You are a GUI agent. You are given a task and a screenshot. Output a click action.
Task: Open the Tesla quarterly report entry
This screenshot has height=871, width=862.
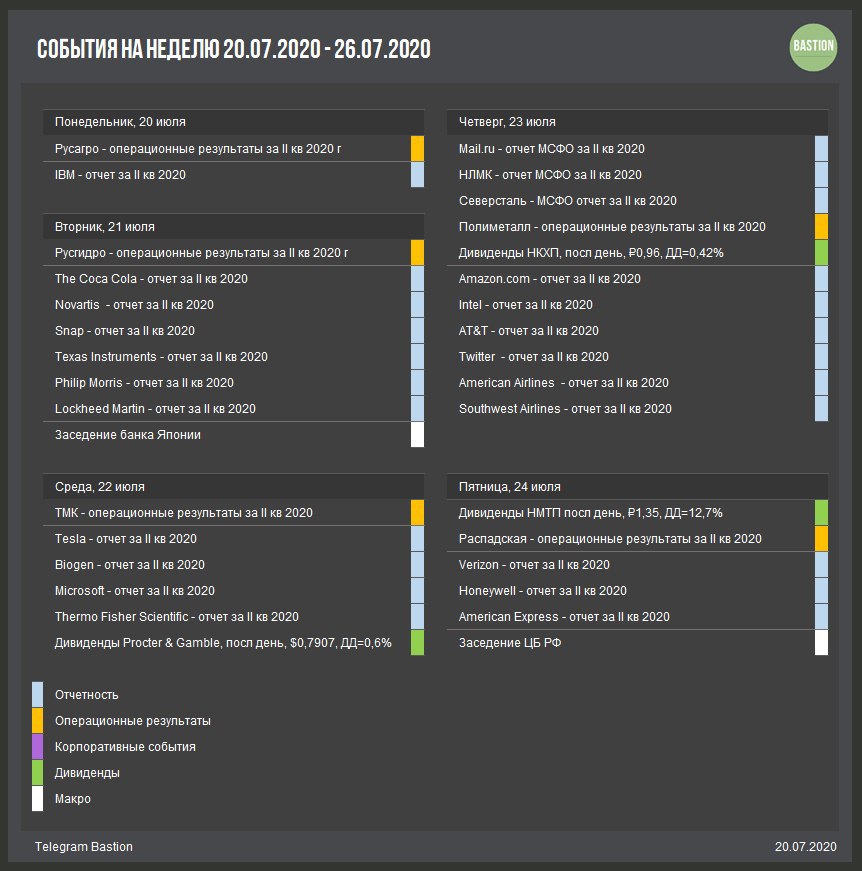click(x=126, y=539)
